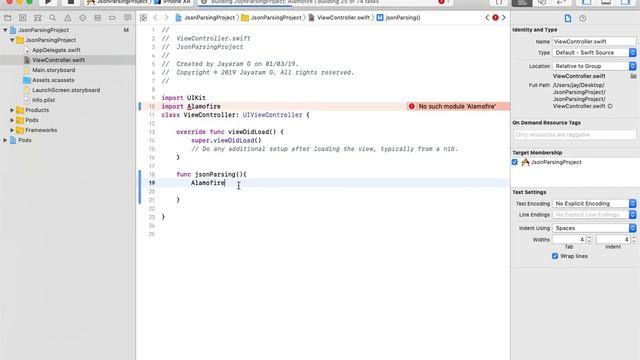This screenshot has width=640, height=360.
Task: Open the Symbol navigator
Action: tap(38, 18)
